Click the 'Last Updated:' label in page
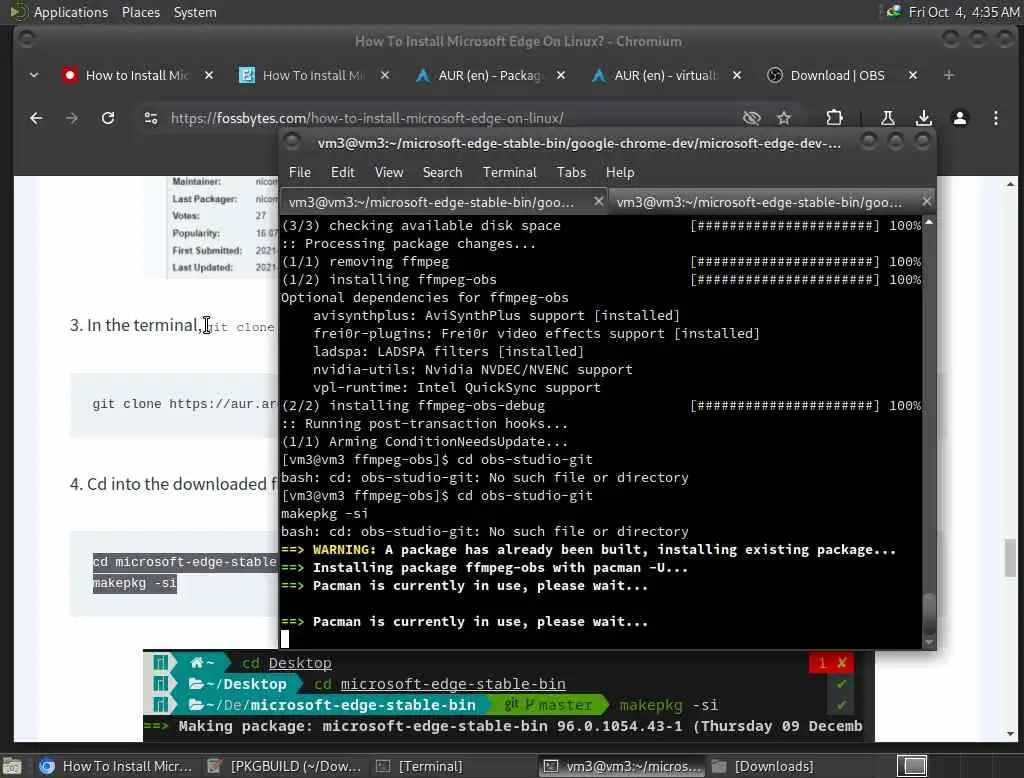The height and width of the screenshot is (778, 1024). (x=202, y=267)
